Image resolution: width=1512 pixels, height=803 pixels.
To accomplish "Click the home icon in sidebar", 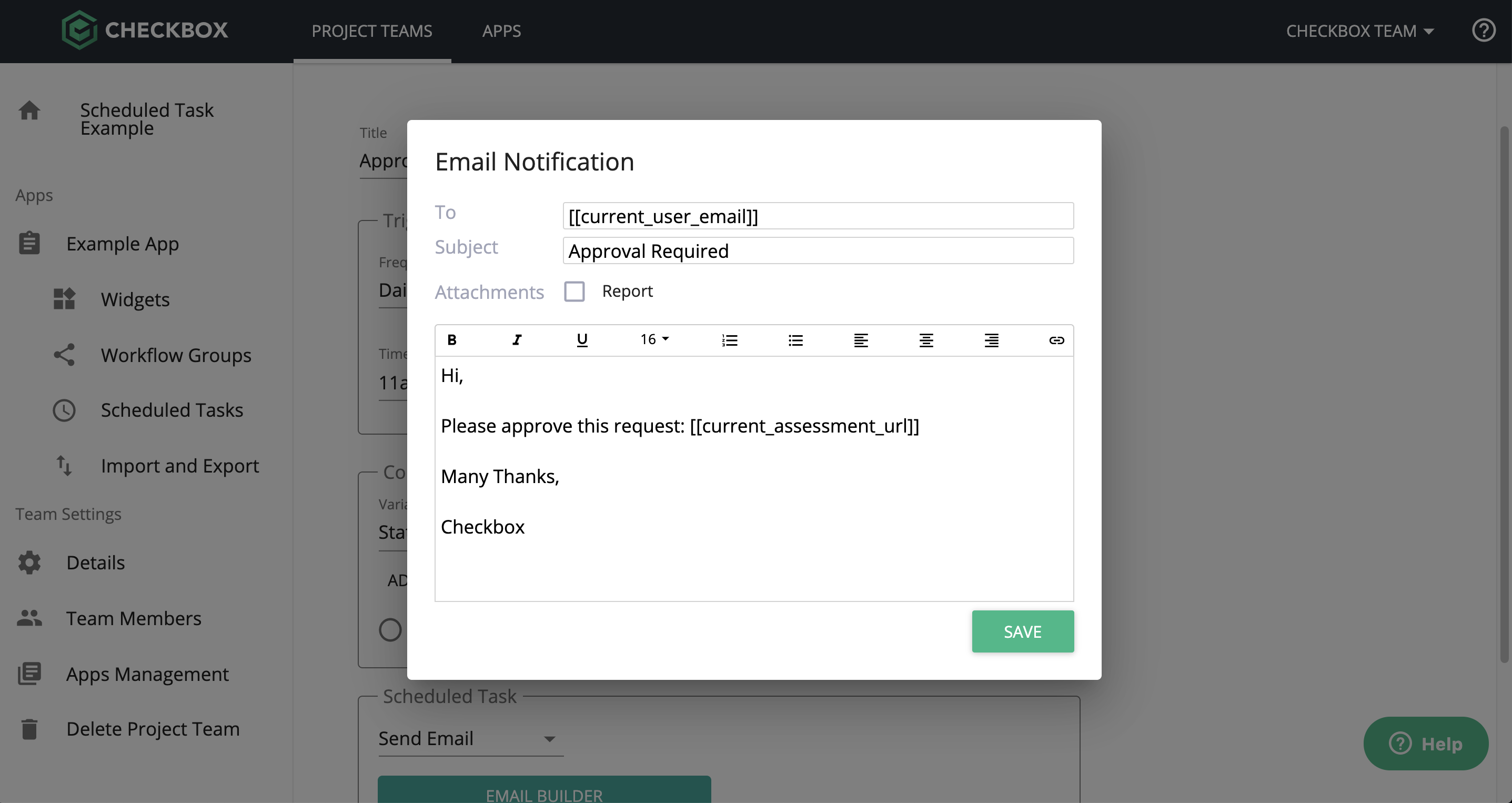I will [29, 111].
